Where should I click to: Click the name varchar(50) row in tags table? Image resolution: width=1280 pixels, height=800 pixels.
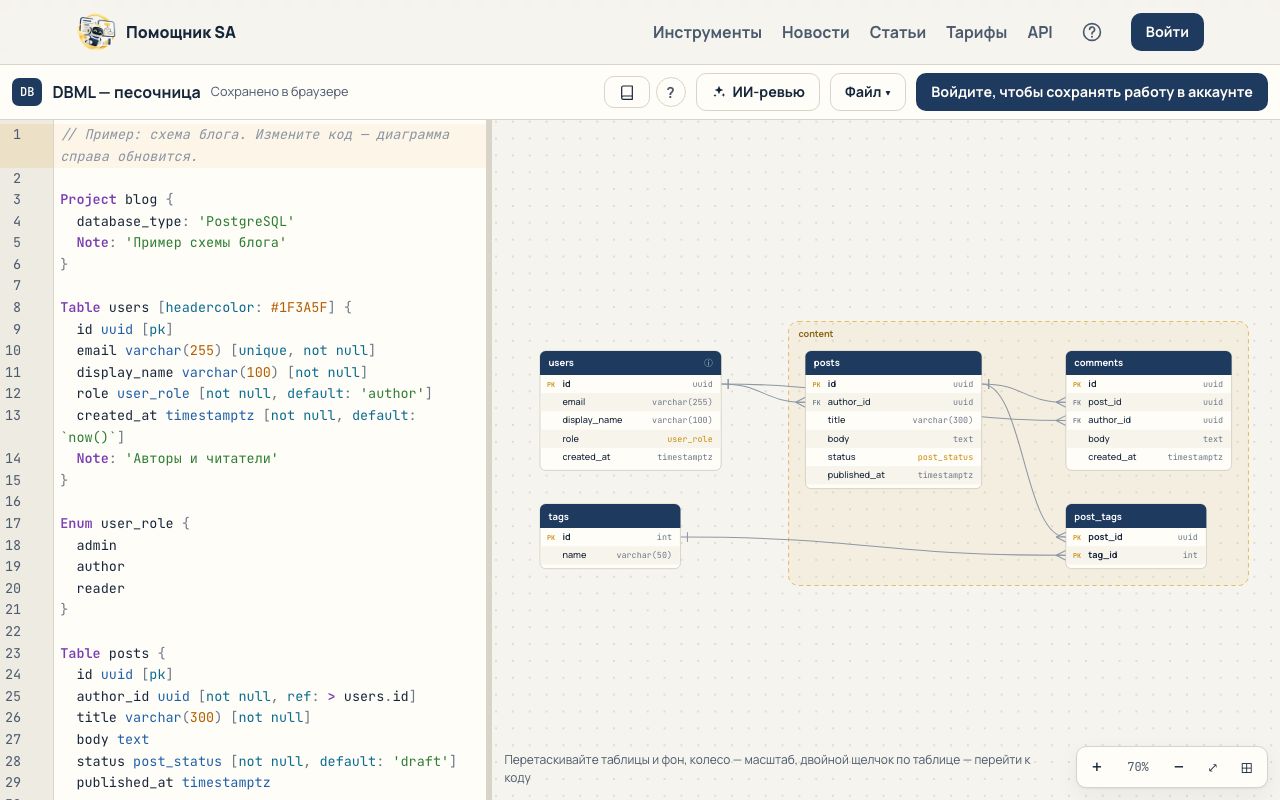(x=610, y=555)
